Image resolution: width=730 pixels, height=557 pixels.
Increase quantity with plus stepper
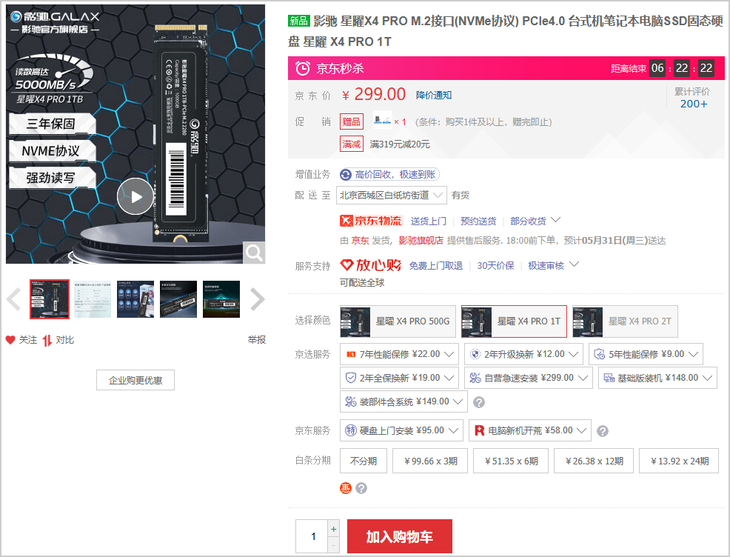point(334,528)
